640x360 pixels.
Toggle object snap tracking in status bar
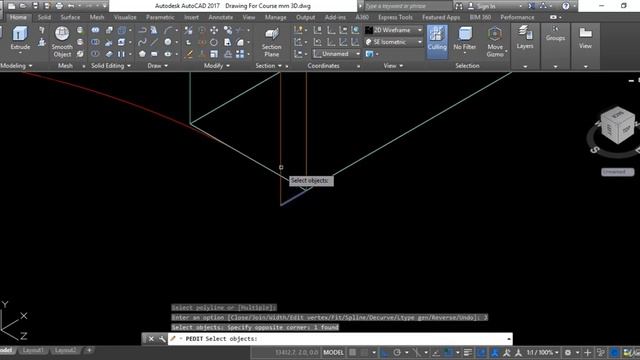(436, 352)
